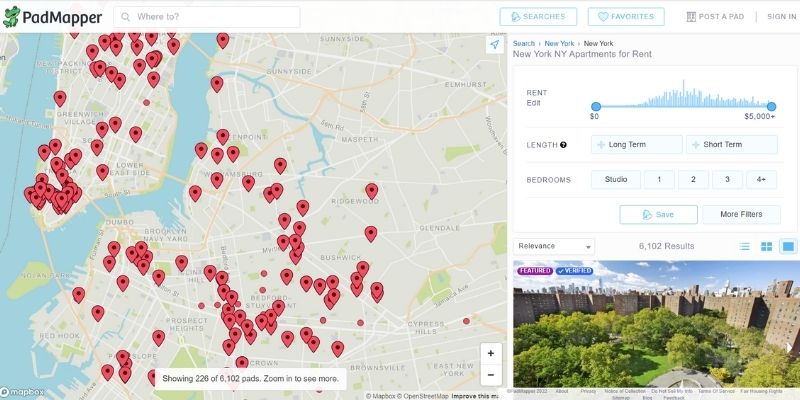Image resolution: width=800 pixels, height=400 pixels.
Task: Click the Sign In link
Action: [781, 17]
